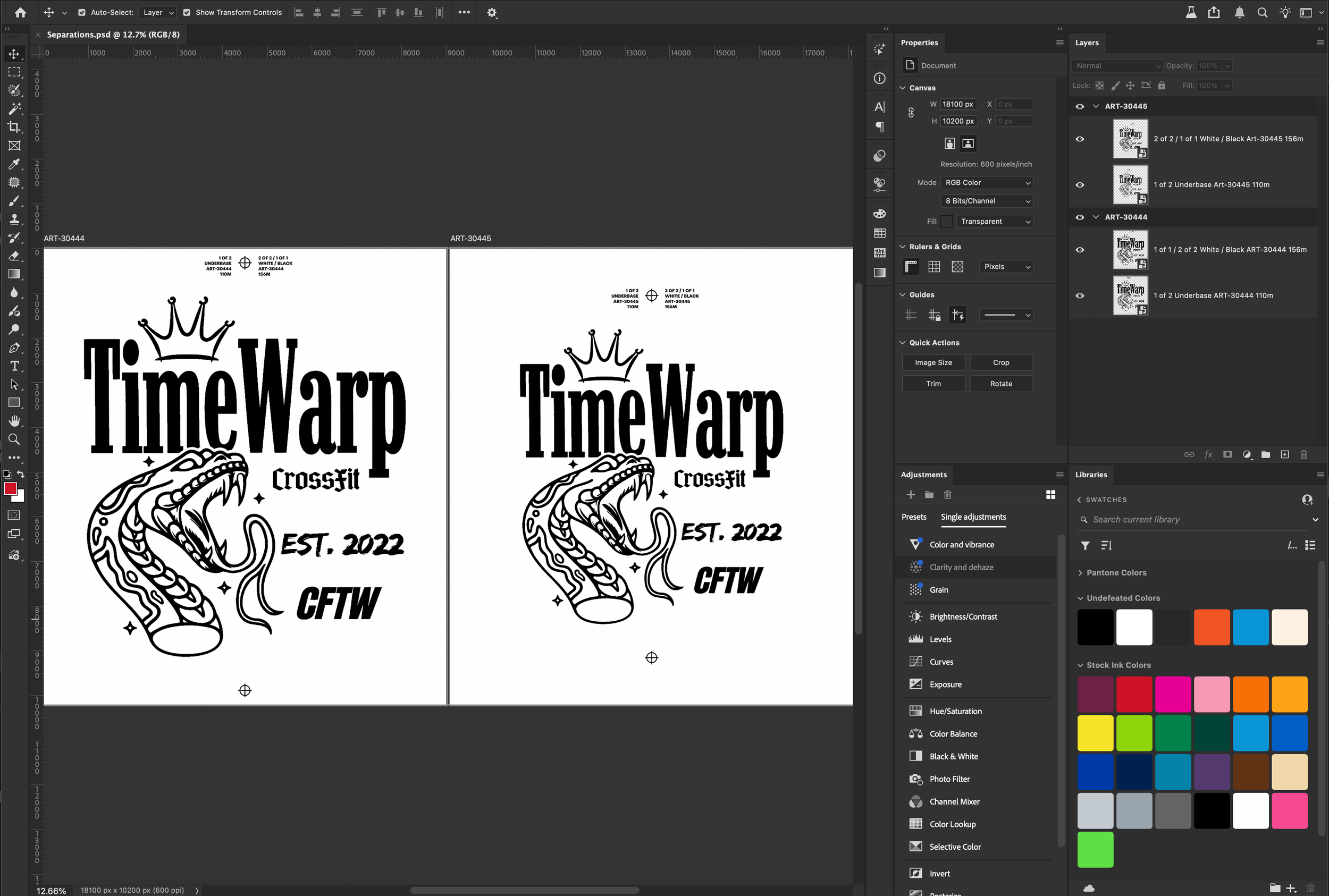Click the add layer mask icon

(1227, 455)
